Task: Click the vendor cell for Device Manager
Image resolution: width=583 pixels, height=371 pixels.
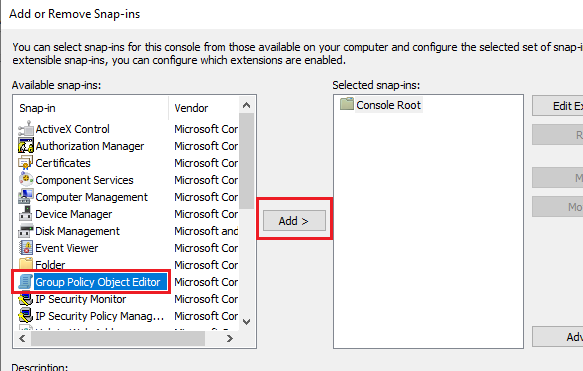Action: point(206,214)
